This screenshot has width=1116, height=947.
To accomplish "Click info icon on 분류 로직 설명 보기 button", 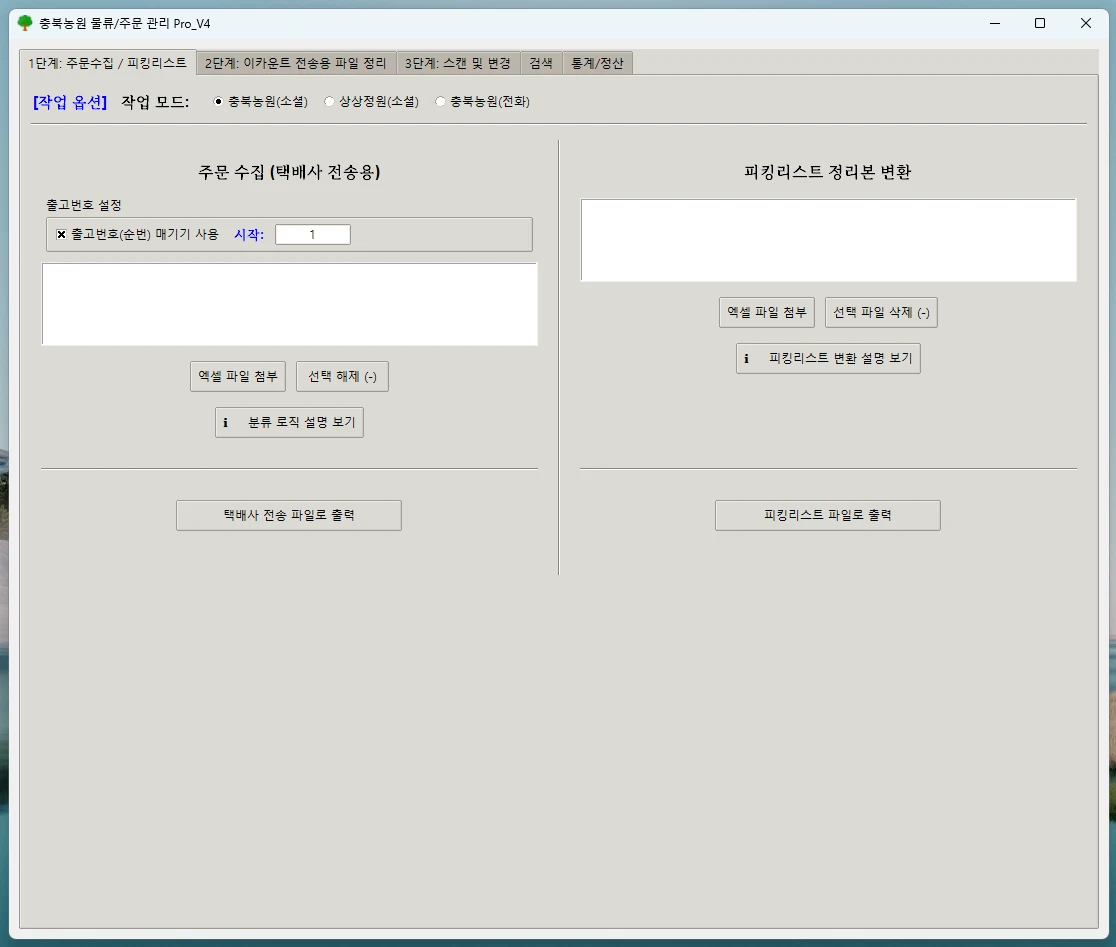I will pyautogui.click(x=226, y=423).
